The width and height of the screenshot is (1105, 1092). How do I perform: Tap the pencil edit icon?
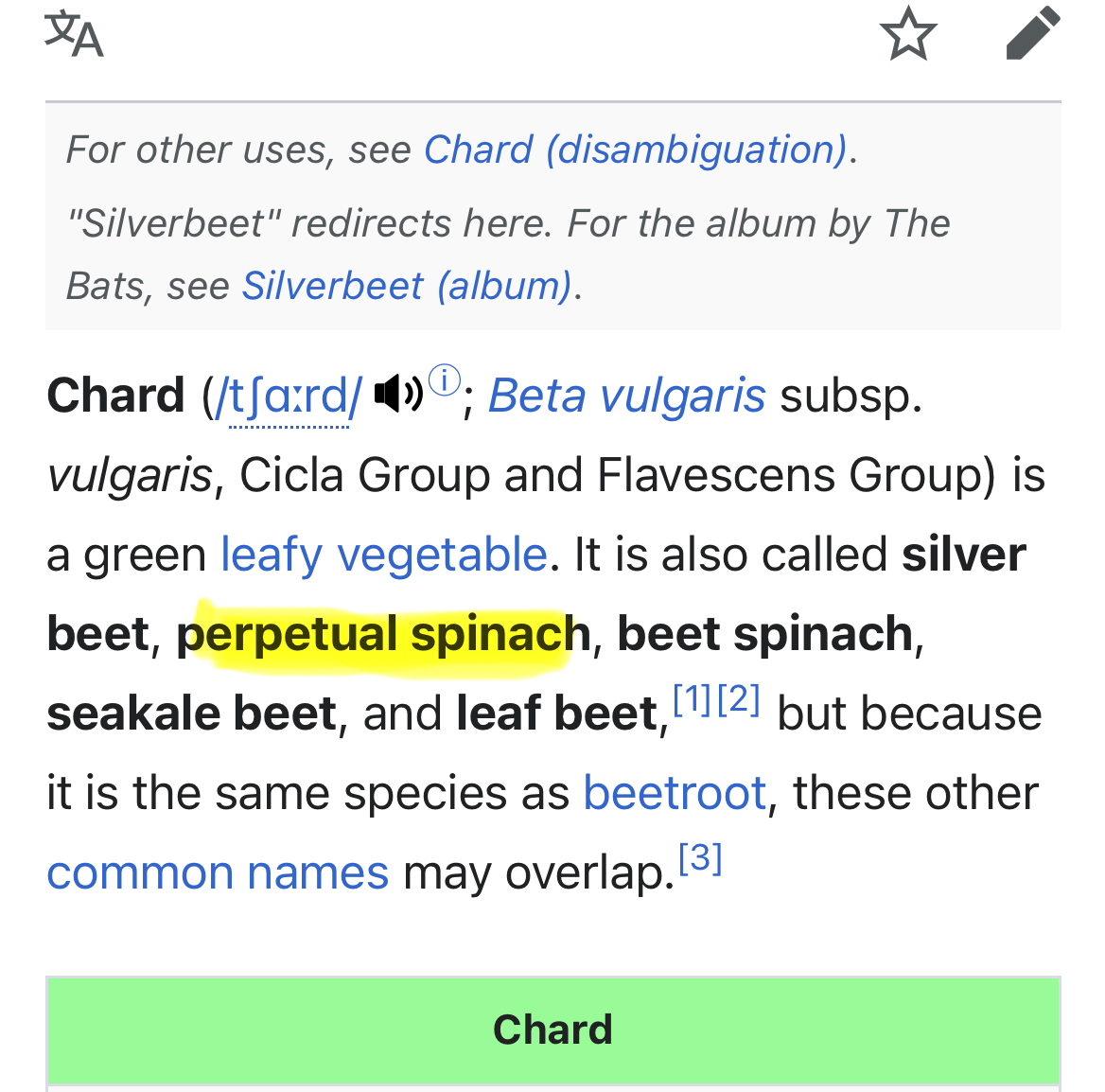pyautogui.click(x=1032, y=34)
